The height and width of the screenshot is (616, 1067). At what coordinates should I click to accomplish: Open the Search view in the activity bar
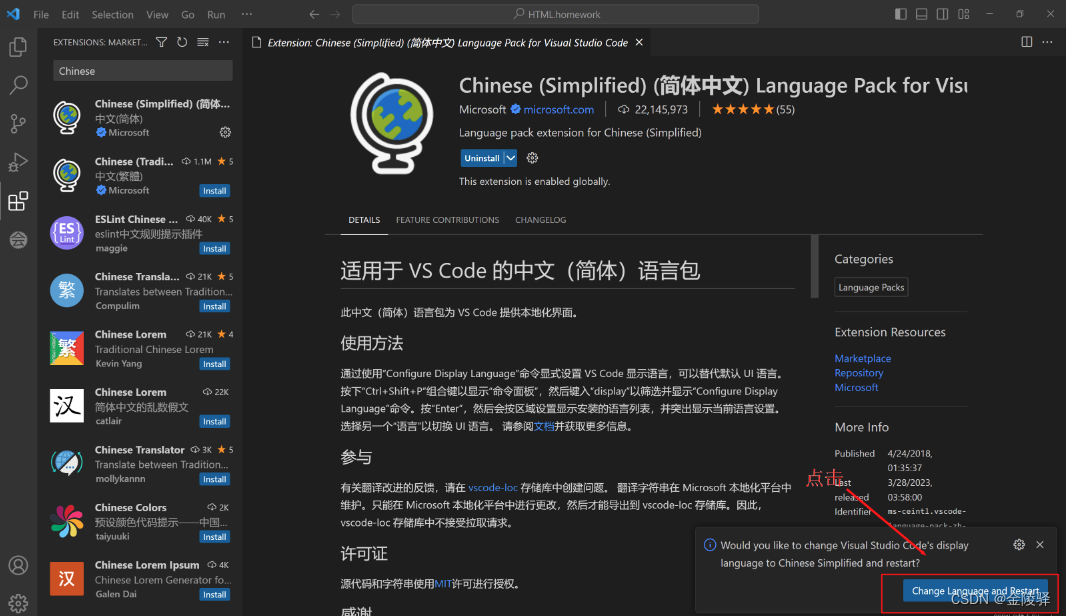click(x=18, y=85)
